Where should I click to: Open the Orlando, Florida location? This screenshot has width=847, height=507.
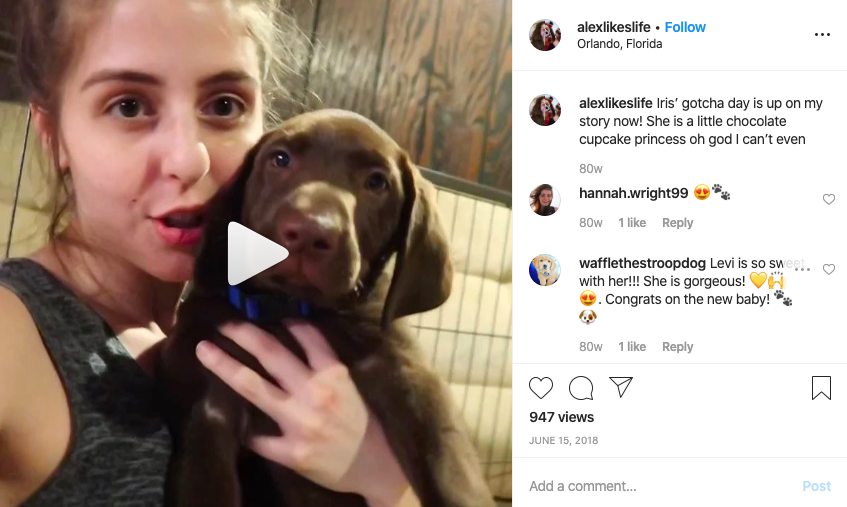(x=620, y=44)
